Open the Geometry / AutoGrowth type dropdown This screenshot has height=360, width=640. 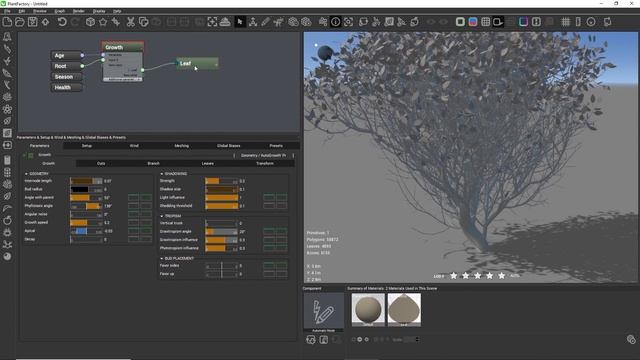[x=263, y=155]
